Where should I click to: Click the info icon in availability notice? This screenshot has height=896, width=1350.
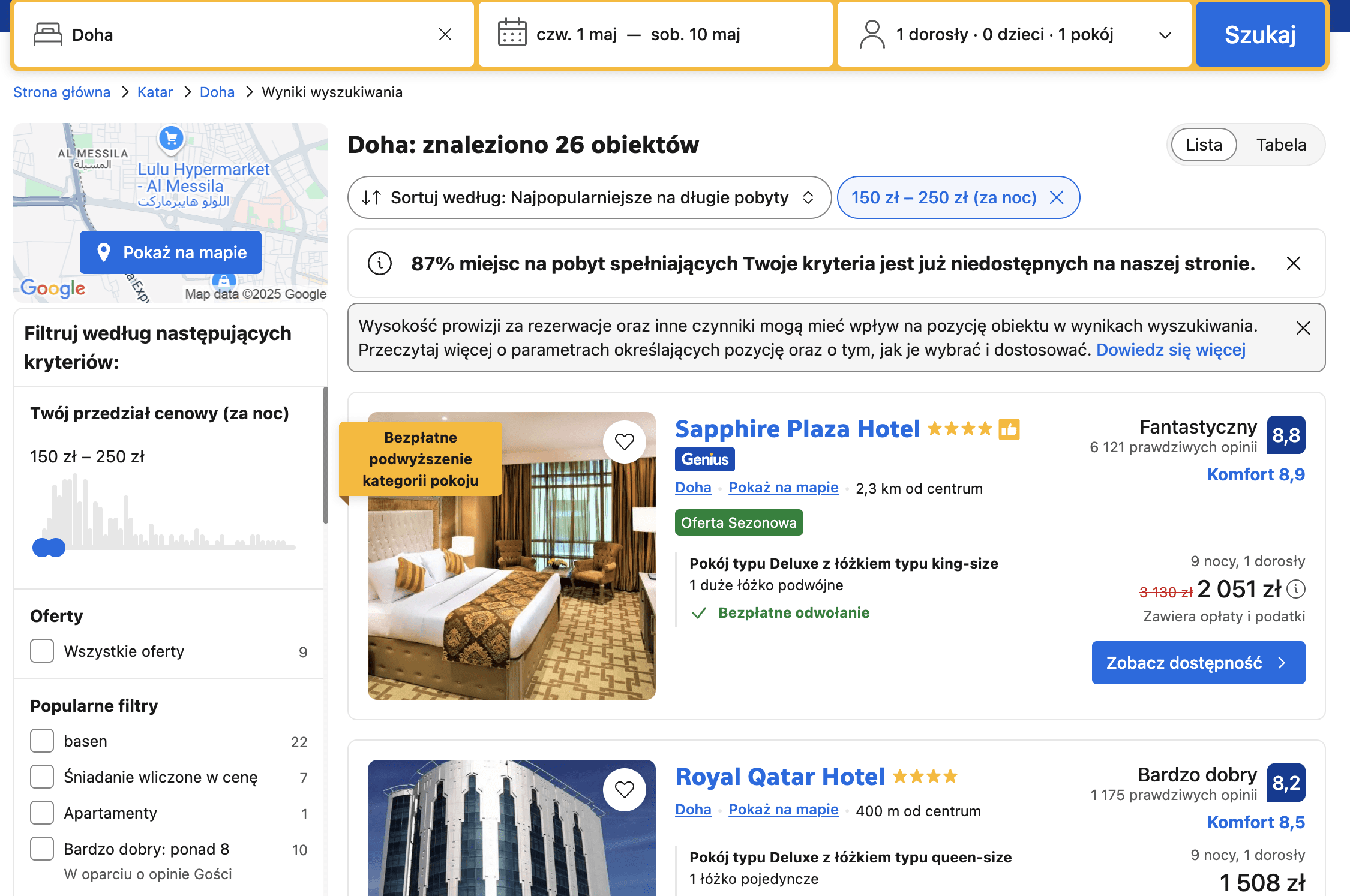point(380,263)
